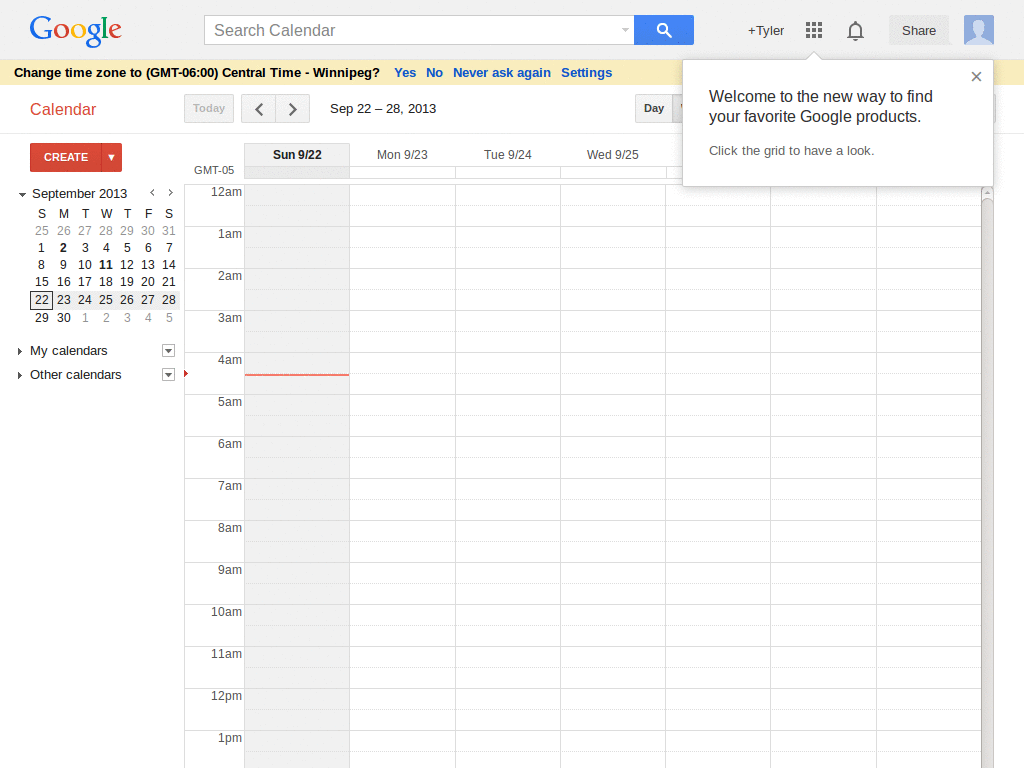Screen dimensions: 1024x768
Task: Click Sunday 9am slot in grid
Action: tap(297, 583)
